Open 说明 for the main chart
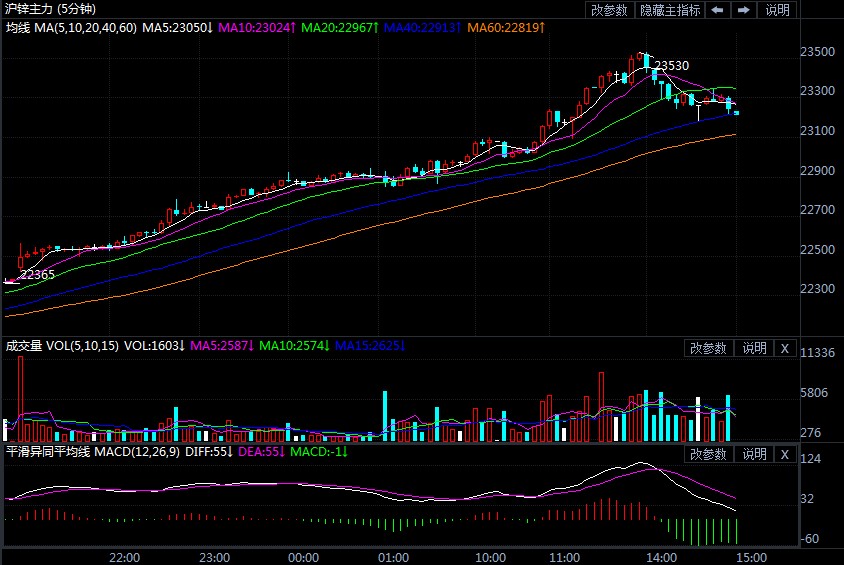Screen dimensions: 844x565 [777, 10]
